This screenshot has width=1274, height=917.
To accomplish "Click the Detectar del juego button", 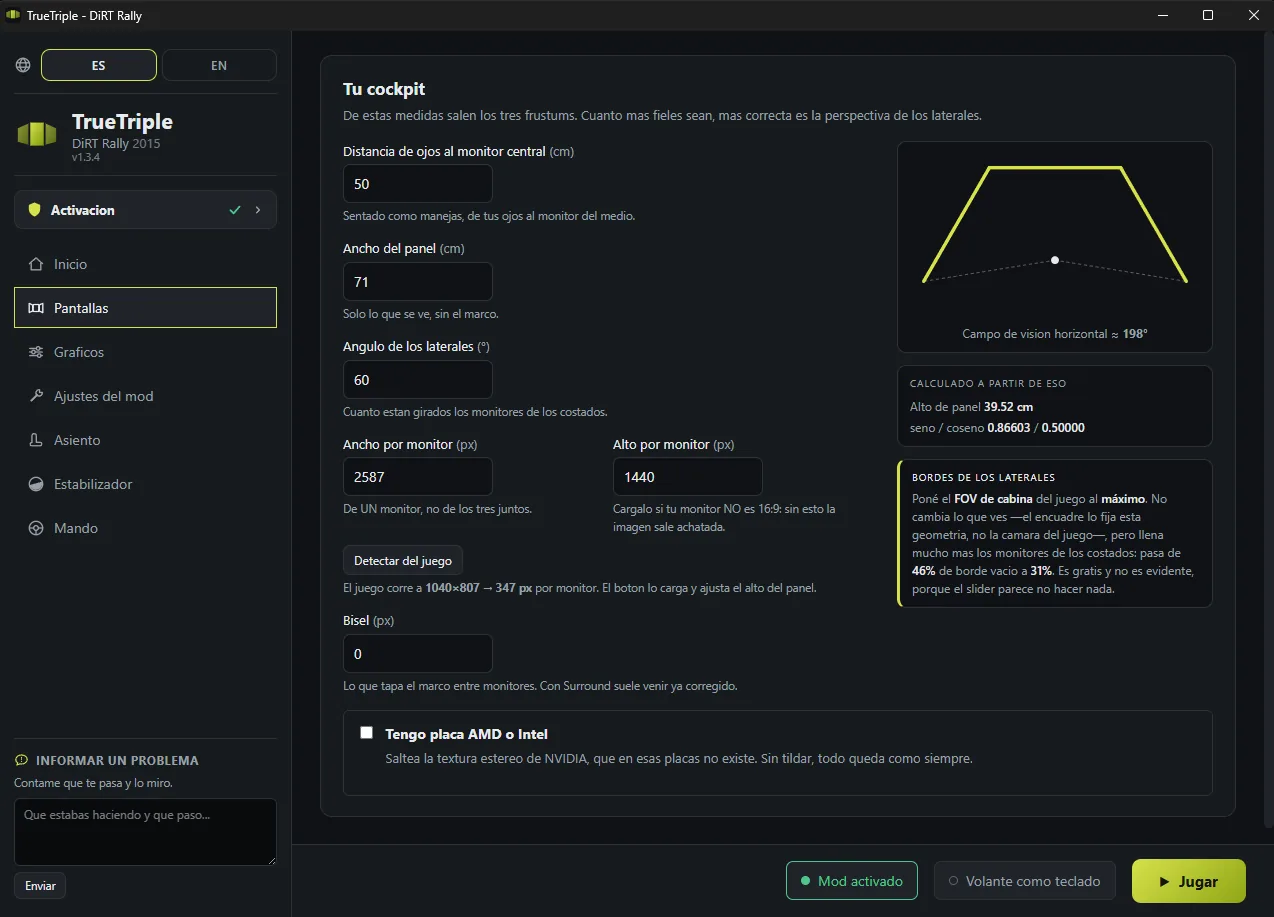I will (403, 560).
